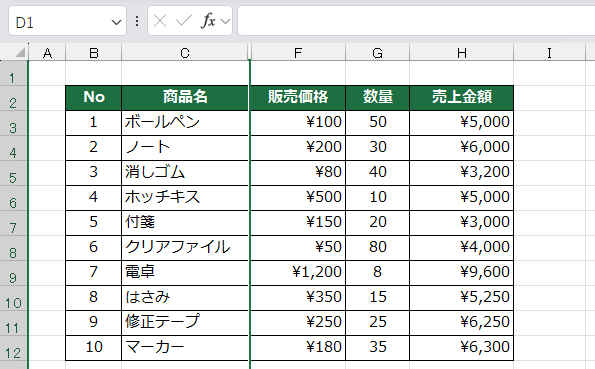The width and height of the screenshot is (595, 369).
Task: Click the quantity cell showing 80
Action: tap(378, 248)
